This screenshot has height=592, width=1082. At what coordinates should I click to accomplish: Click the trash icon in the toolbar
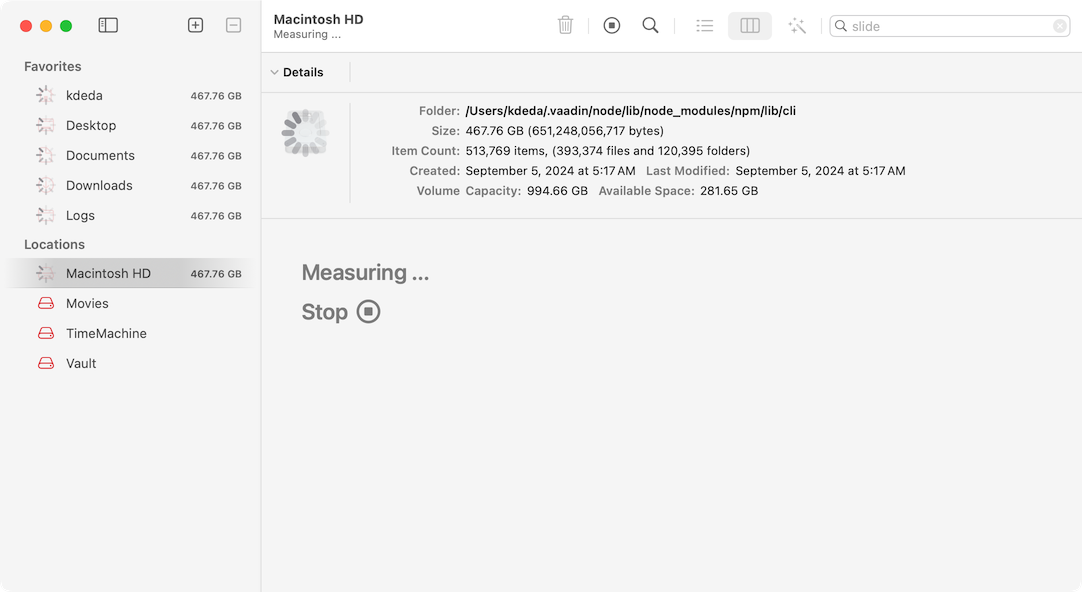[x=565, y=25]
